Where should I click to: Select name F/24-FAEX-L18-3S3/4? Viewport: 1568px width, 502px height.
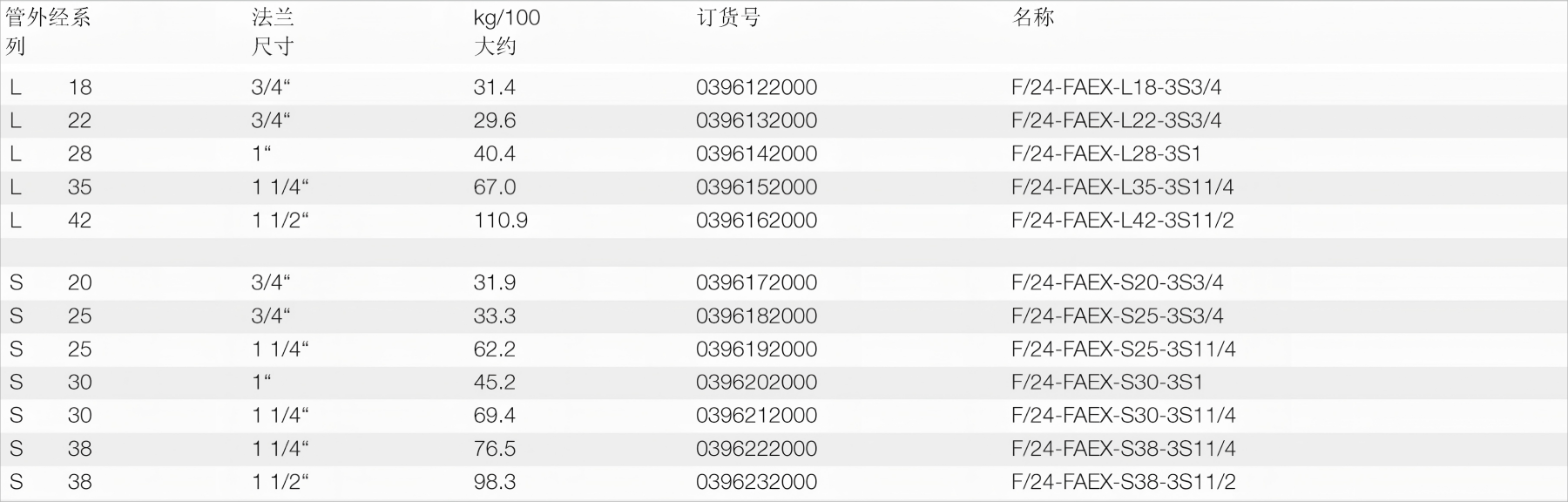[x=1116, y=87]
